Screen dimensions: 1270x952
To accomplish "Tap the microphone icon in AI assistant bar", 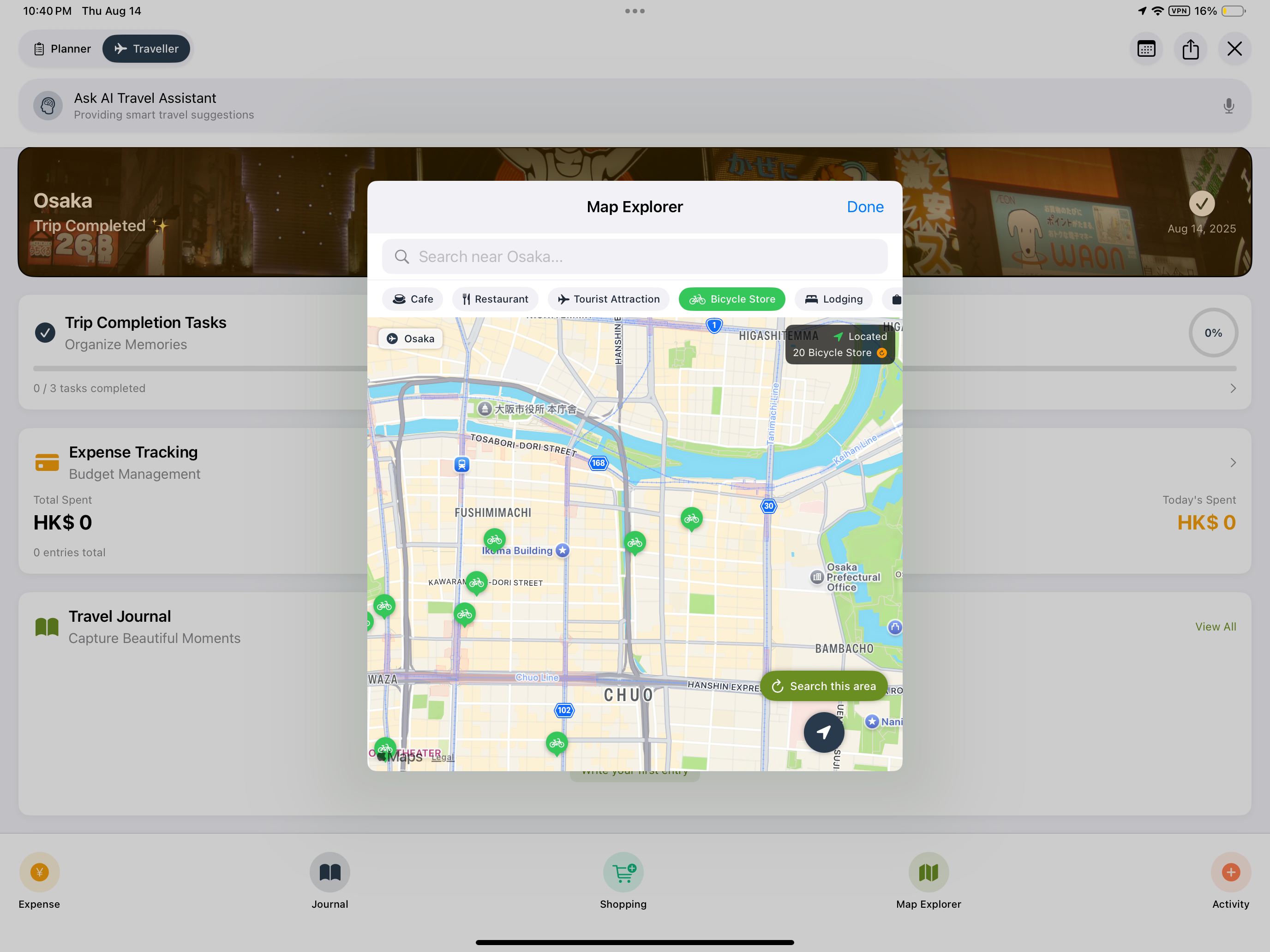I will pyautogui.click(x=1228, y=106).
